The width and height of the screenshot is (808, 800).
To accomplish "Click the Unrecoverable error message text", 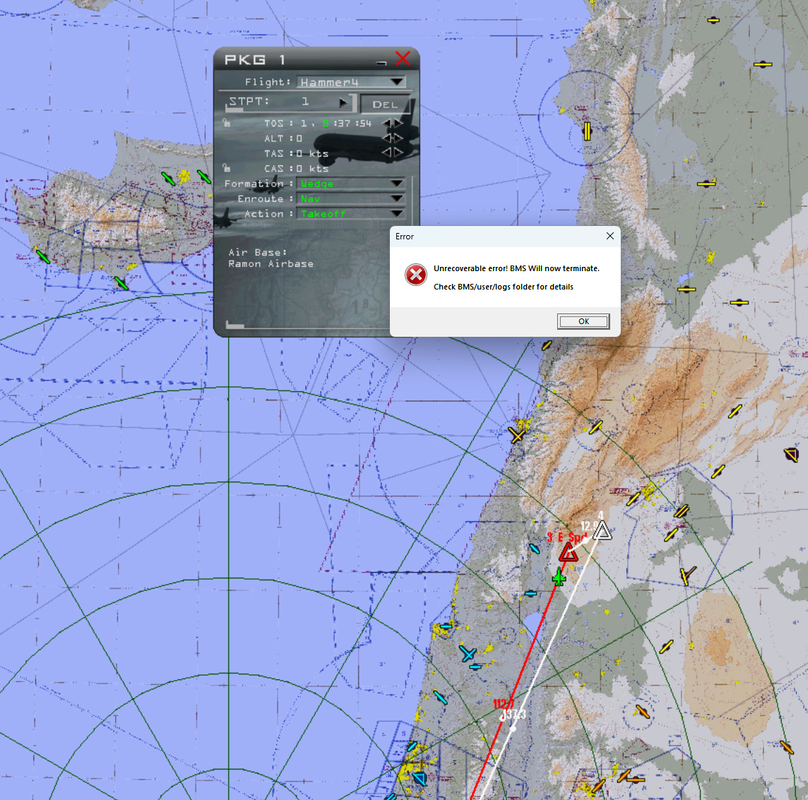I will click(516, 268).
